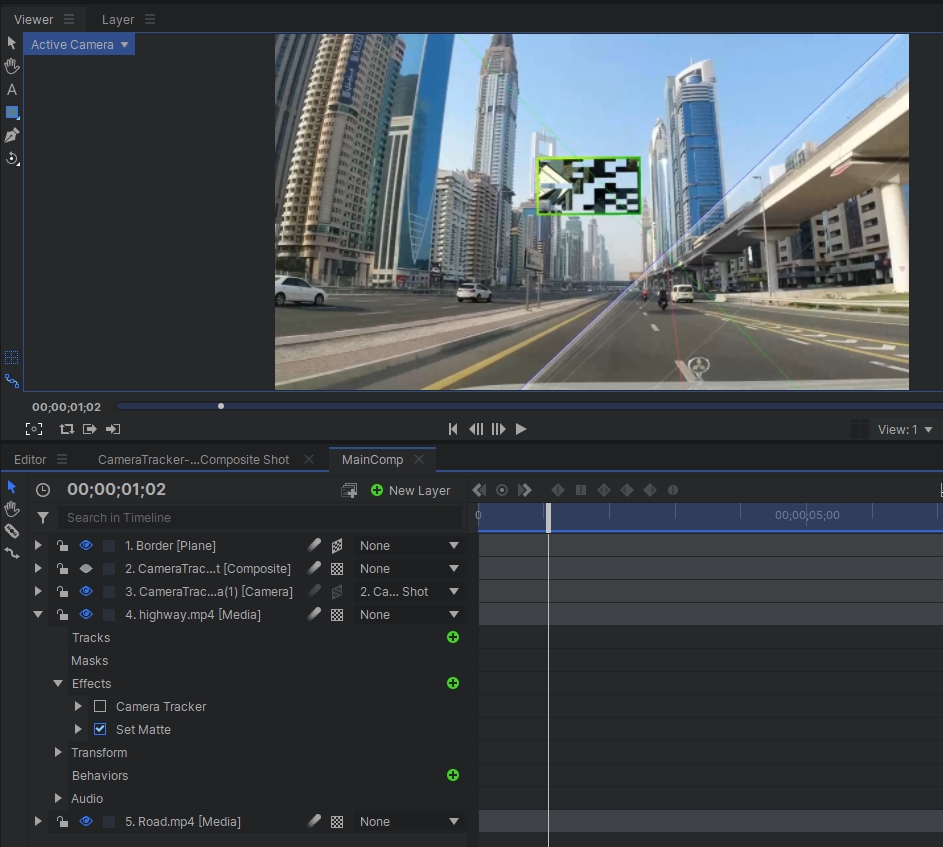Click the viewer playhead scrub bar
The image size is (943, 847).
(x=500, y=406)
